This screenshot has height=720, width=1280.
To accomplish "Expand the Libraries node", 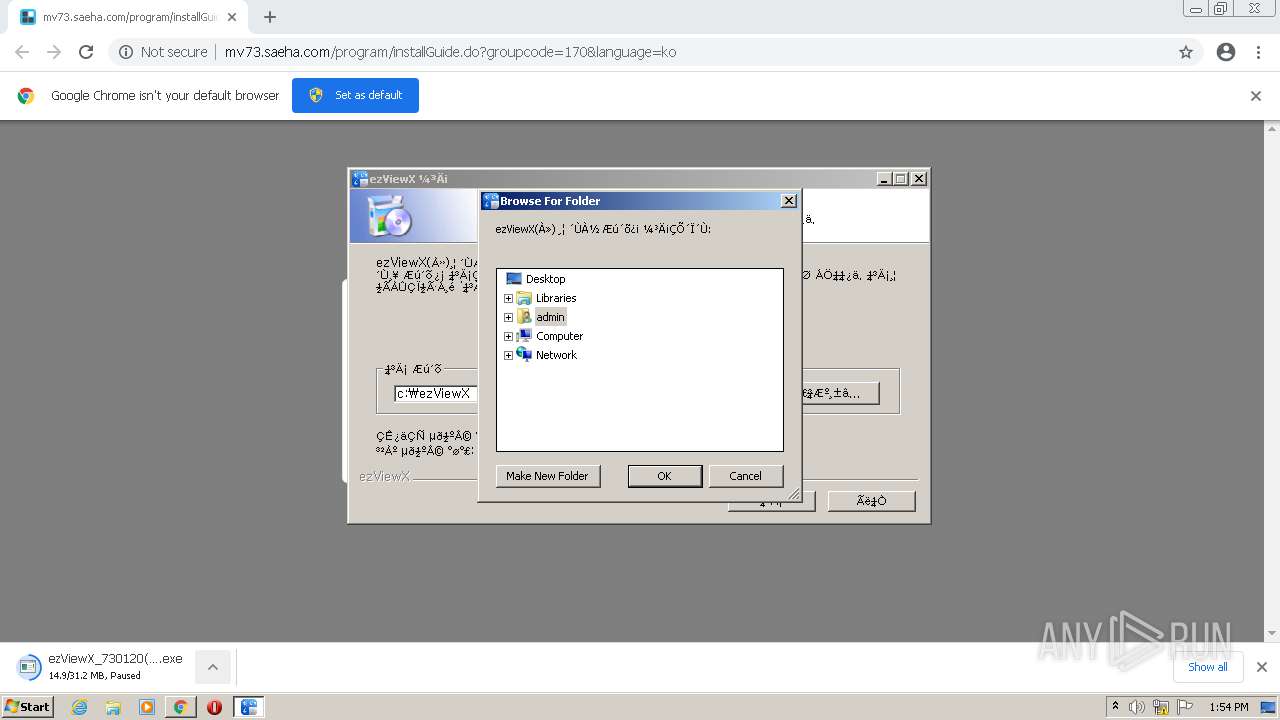I will point(508,298).
